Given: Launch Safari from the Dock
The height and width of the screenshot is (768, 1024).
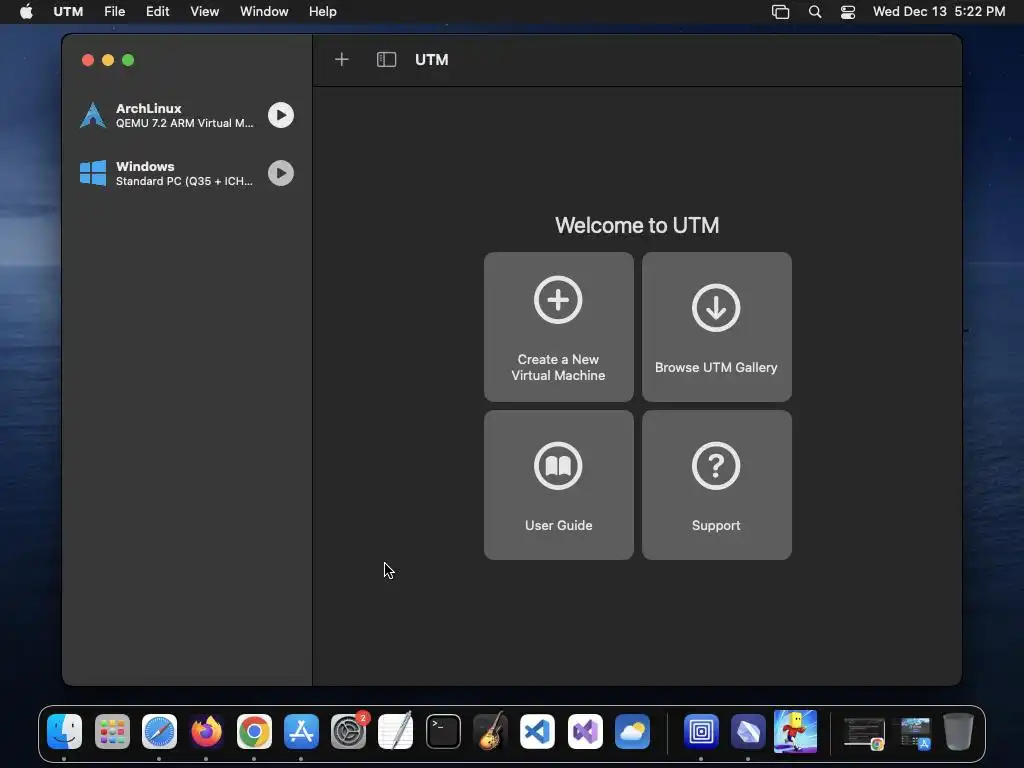Looking at the screenshot, I should click(159, 731).
